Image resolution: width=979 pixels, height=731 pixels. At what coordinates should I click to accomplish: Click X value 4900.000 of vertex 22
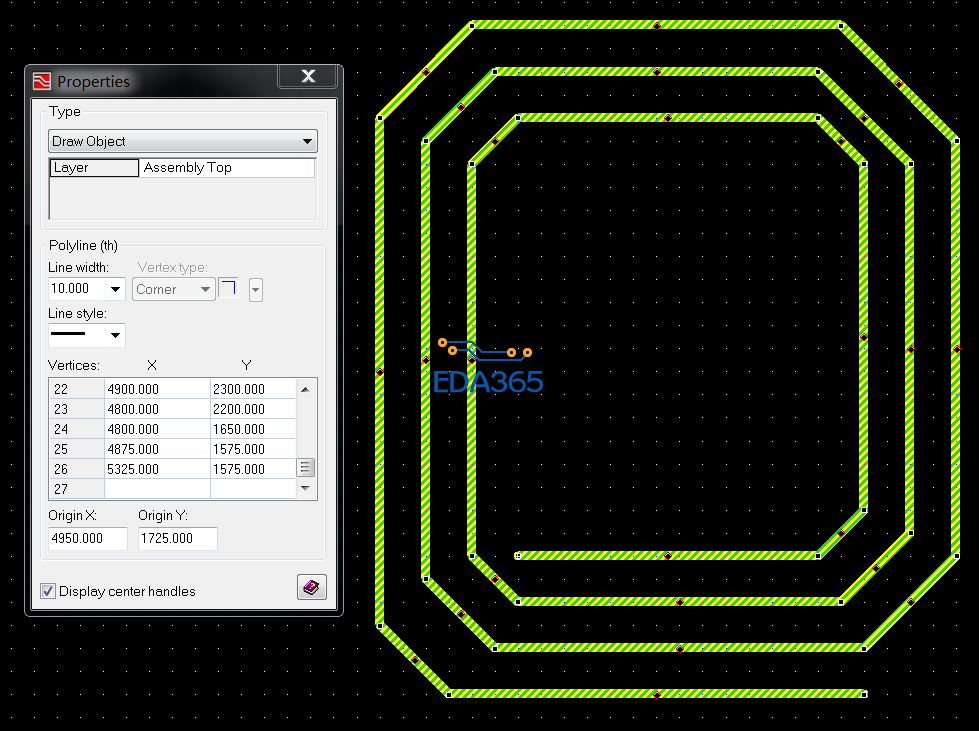pos(157,389)
